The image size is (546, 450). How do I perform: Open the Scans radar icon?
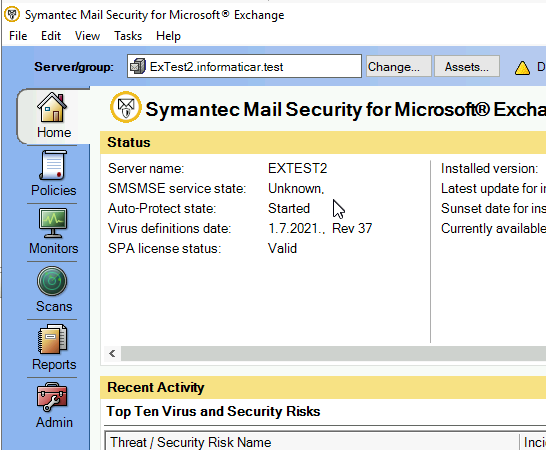click(52, 281)
